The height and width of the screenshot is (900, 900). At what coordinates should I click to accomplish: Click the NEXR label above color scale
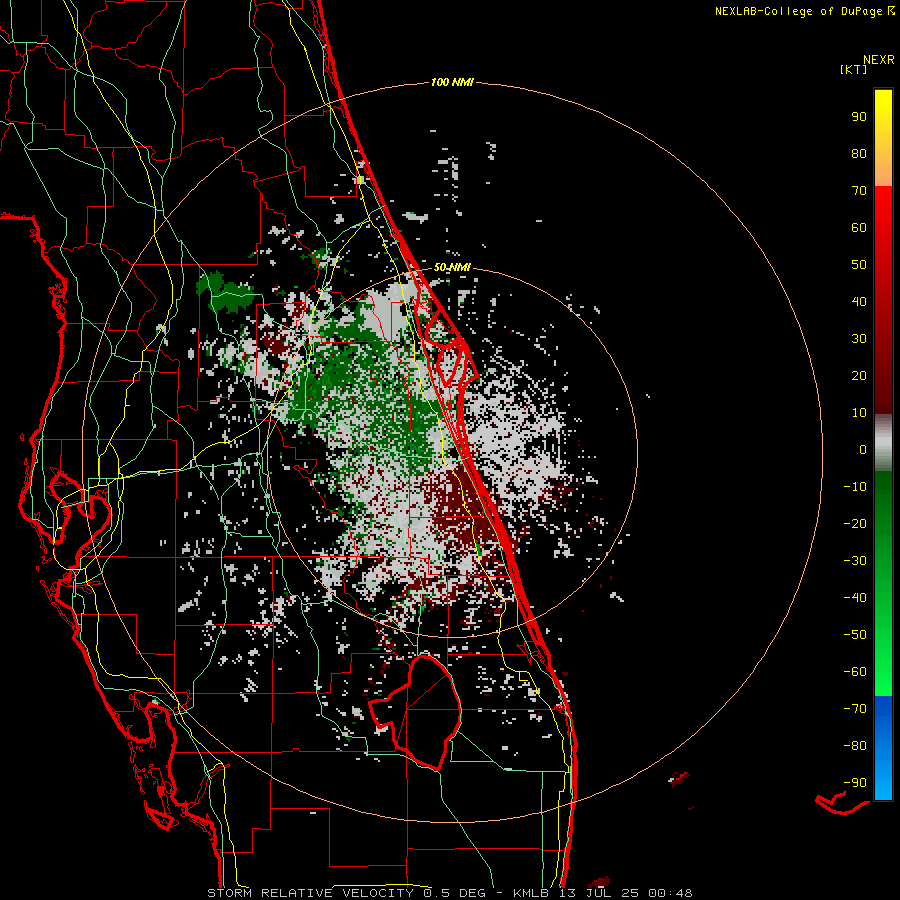tap(879, 60)
